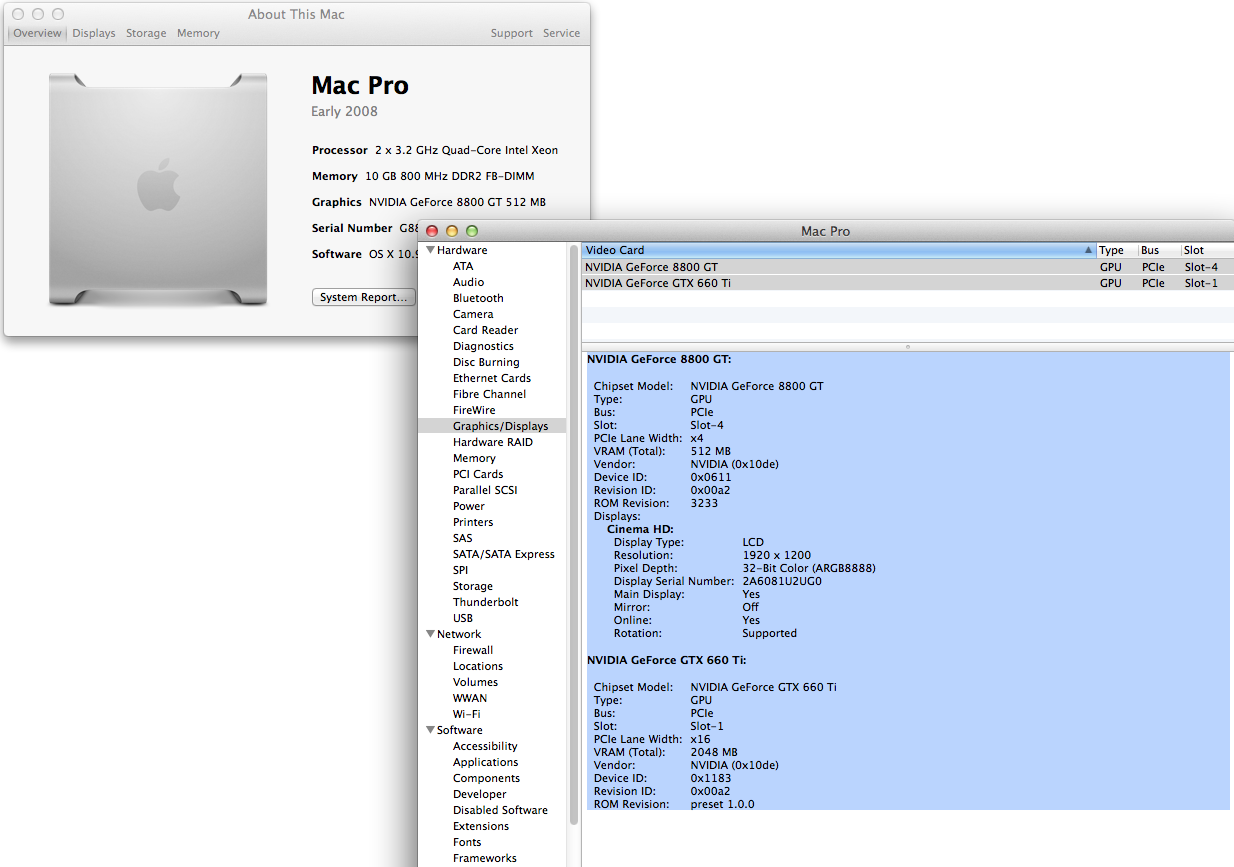Select SPI in the sidebar
Viewport: 1234px width, 867px height.
click(x=460, y=570)
